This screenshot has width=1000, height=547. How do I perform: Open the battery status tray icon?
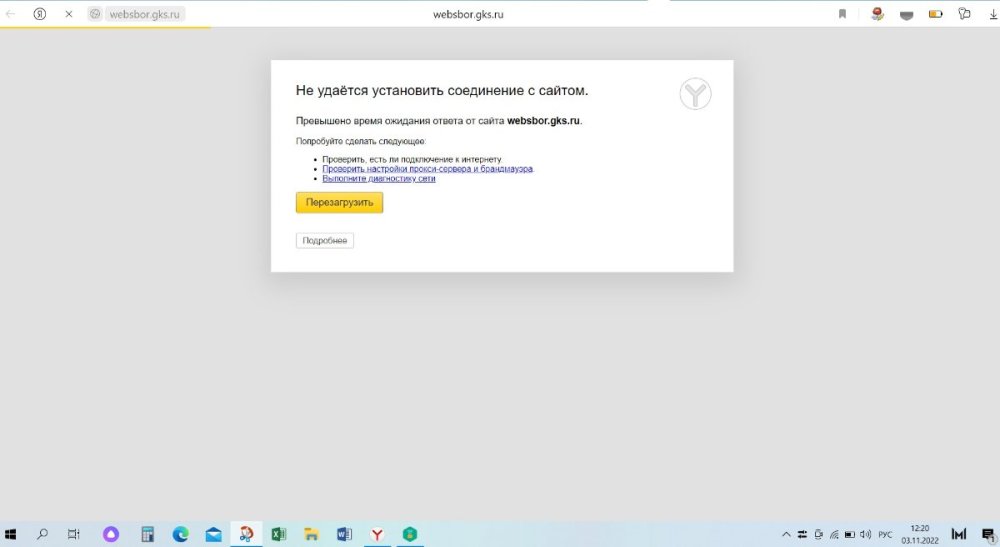850,534
